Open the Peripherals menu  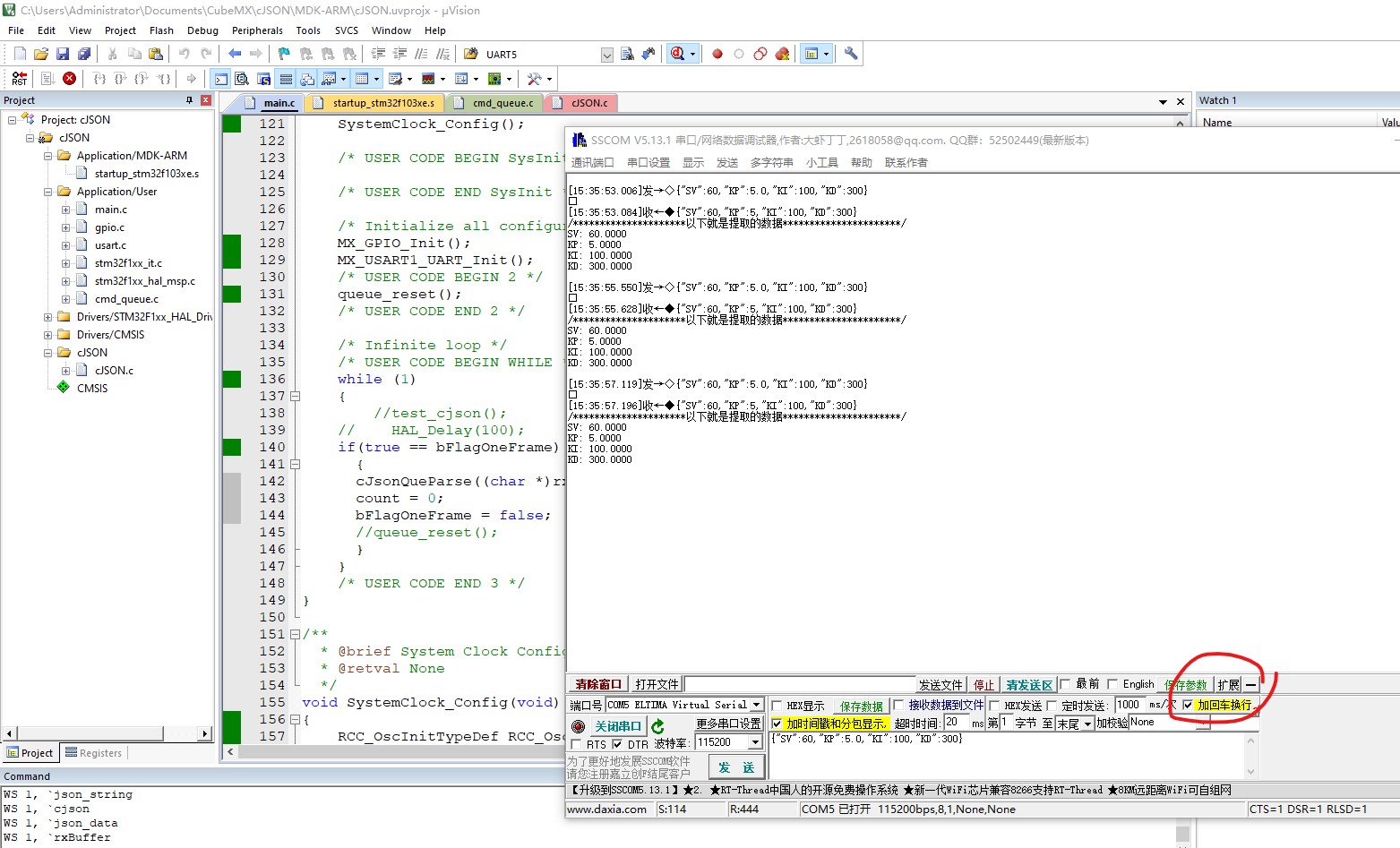pyautogui.click(x=257, y=30)
